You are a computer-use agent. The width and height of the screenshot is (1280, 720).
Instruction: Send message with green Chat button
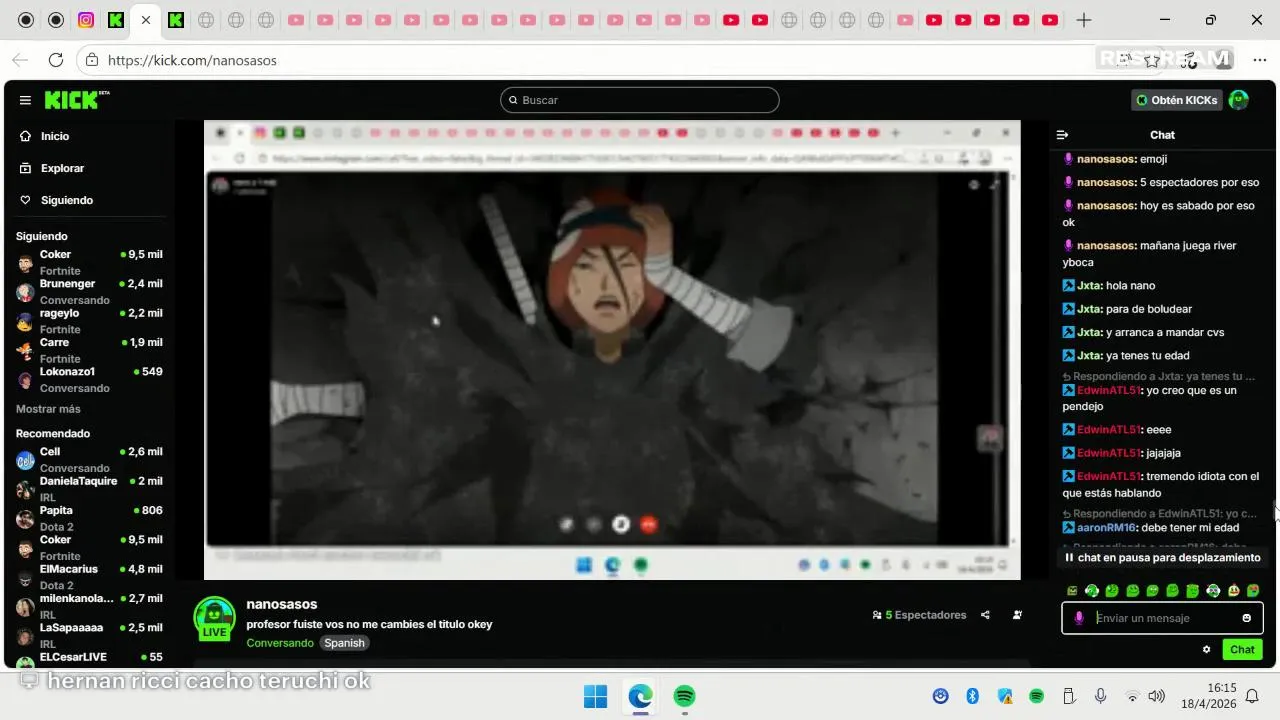pos(1242,650)
